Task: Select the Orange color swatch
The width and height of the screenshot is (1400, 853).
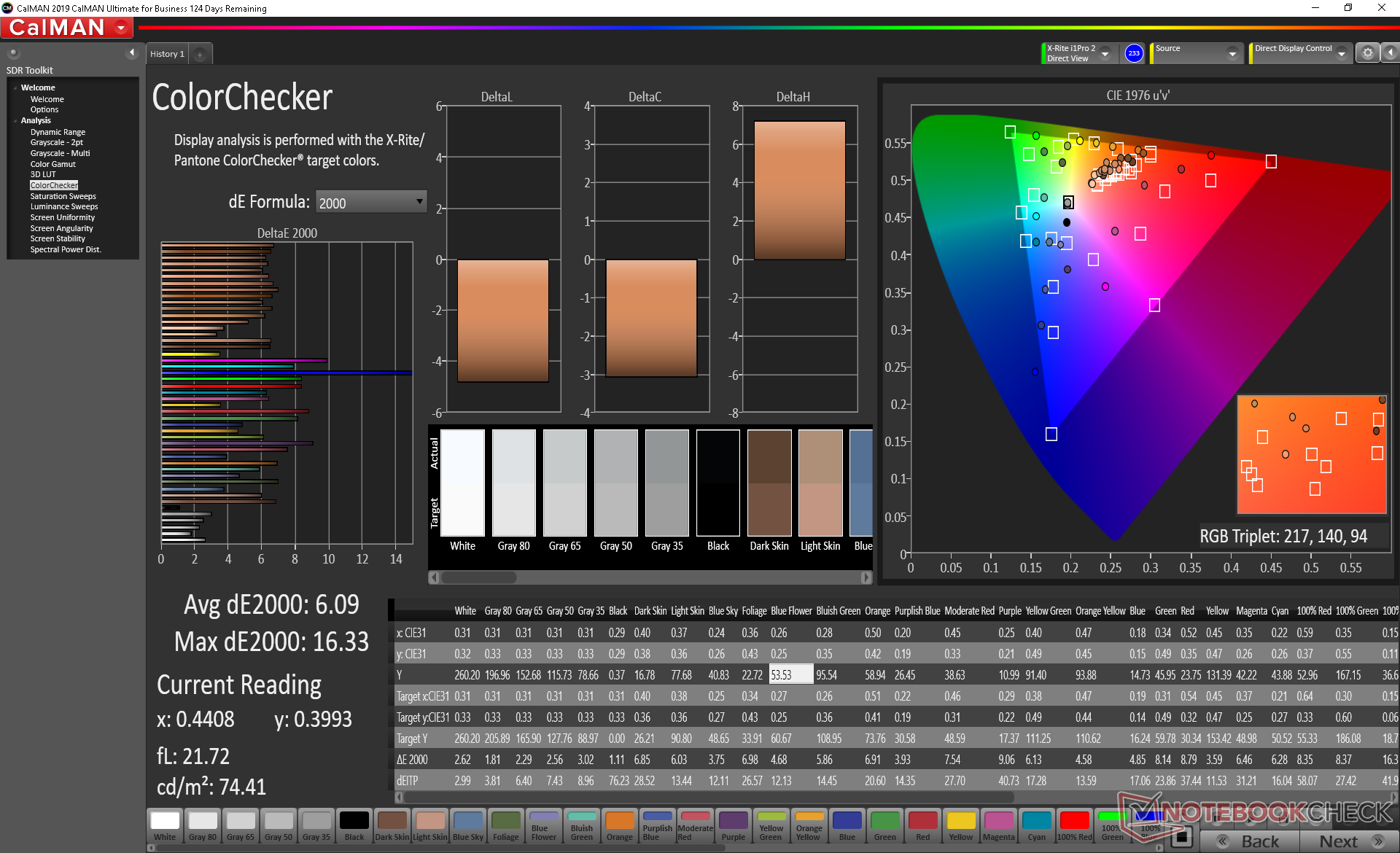Action: click(619, 825)
